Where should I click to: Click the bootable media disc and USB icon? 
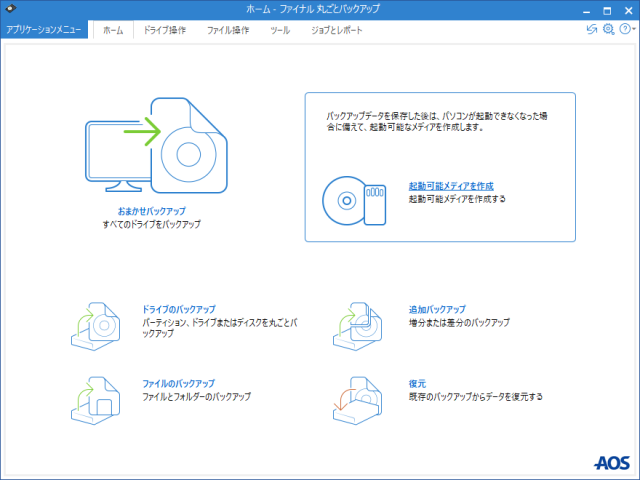pos(354,200)
